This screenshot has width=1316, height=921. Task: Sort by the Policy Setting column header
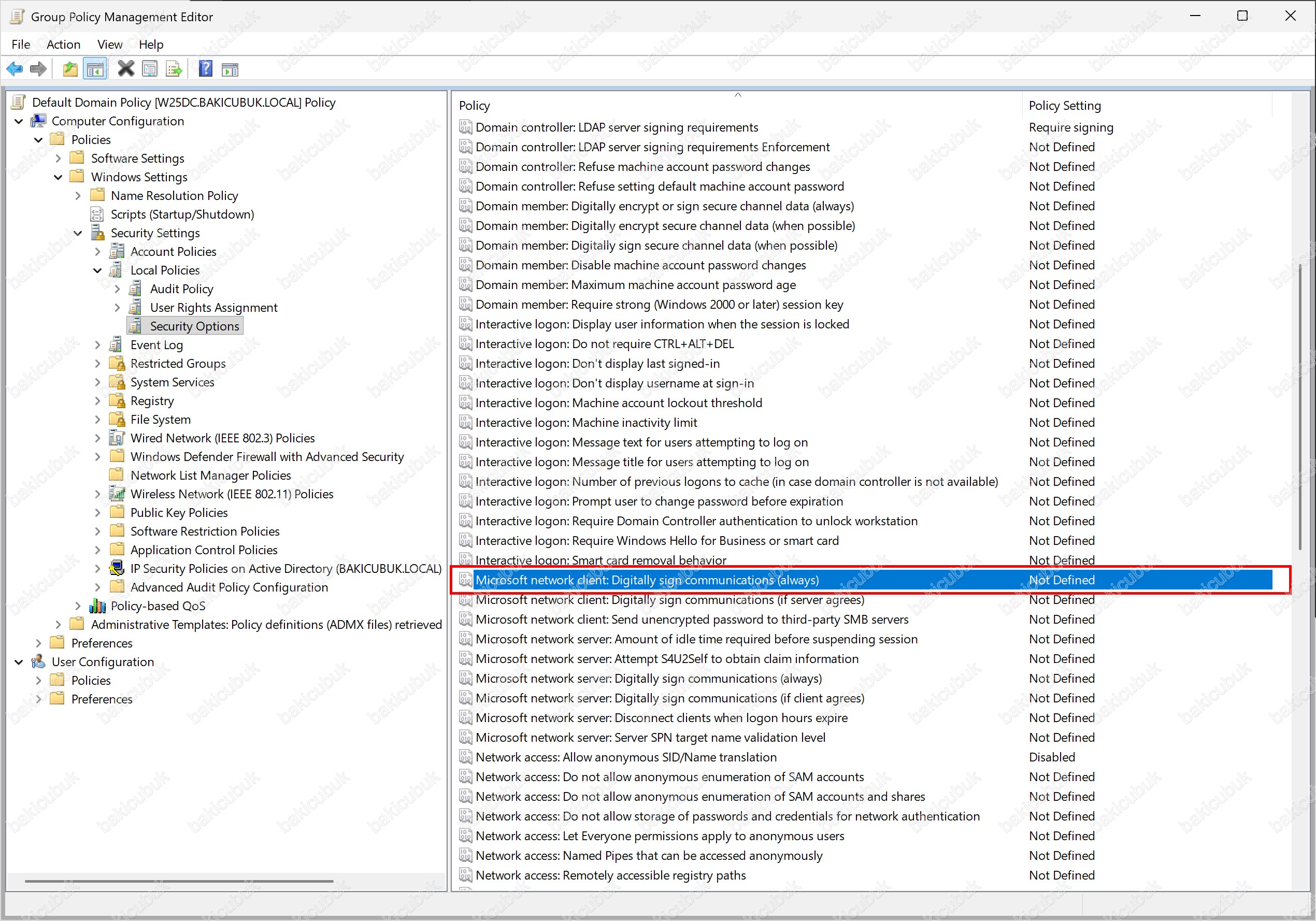pos(1147,106)
